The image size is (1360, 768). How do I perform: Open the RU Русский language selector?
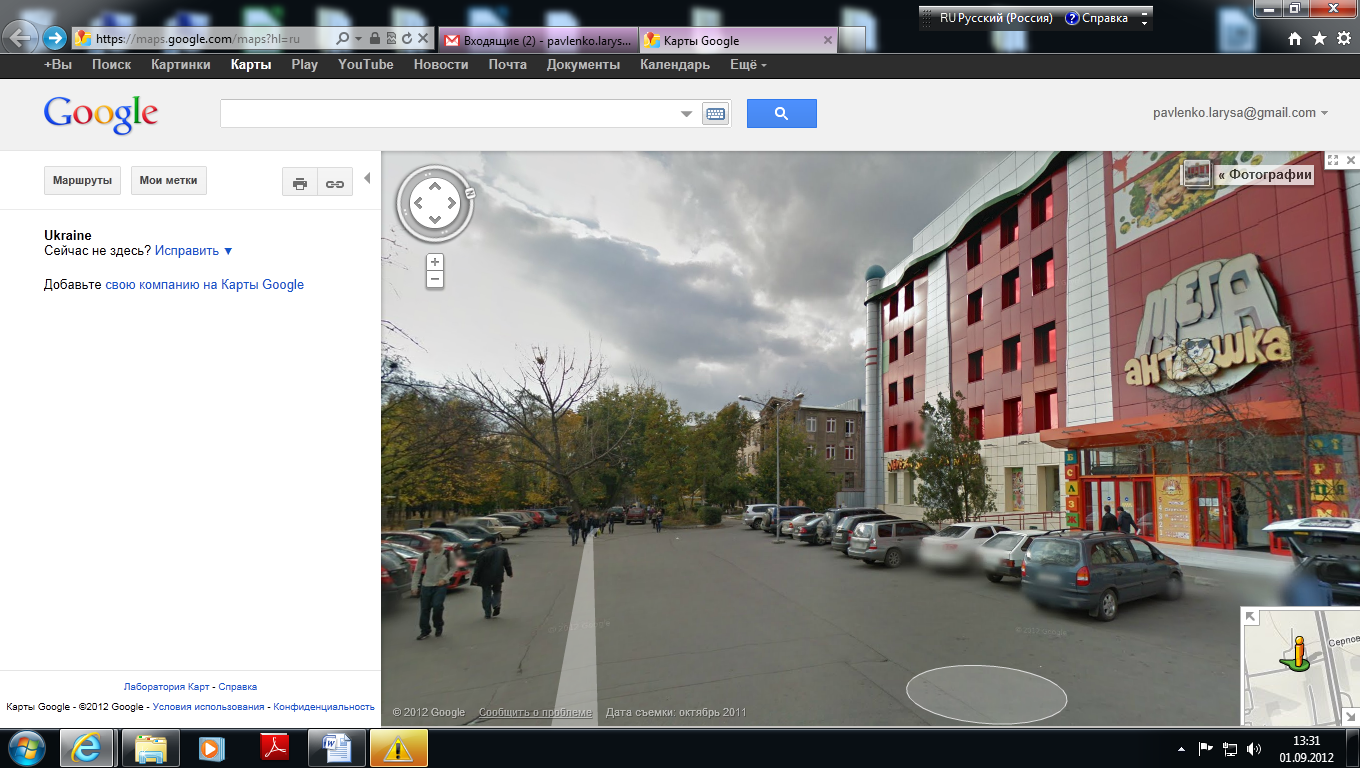996,18
